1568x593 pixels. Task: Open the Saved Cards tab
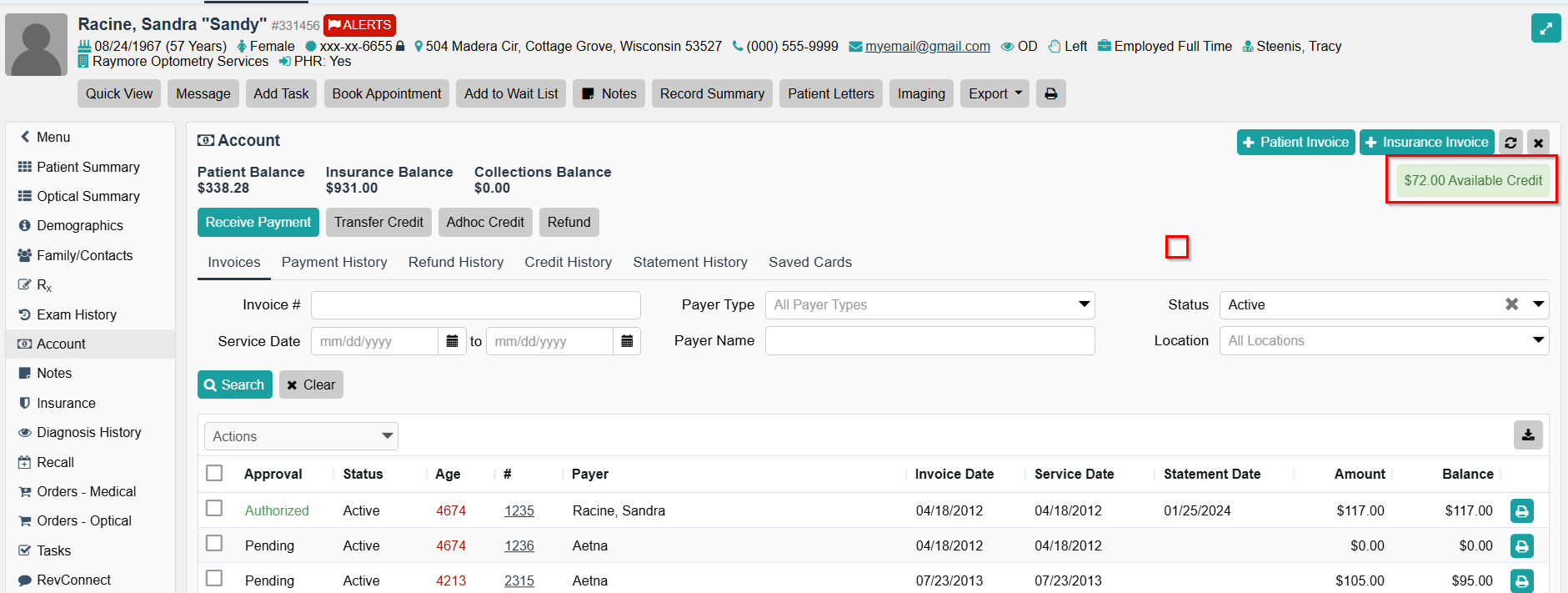point(809,263)
